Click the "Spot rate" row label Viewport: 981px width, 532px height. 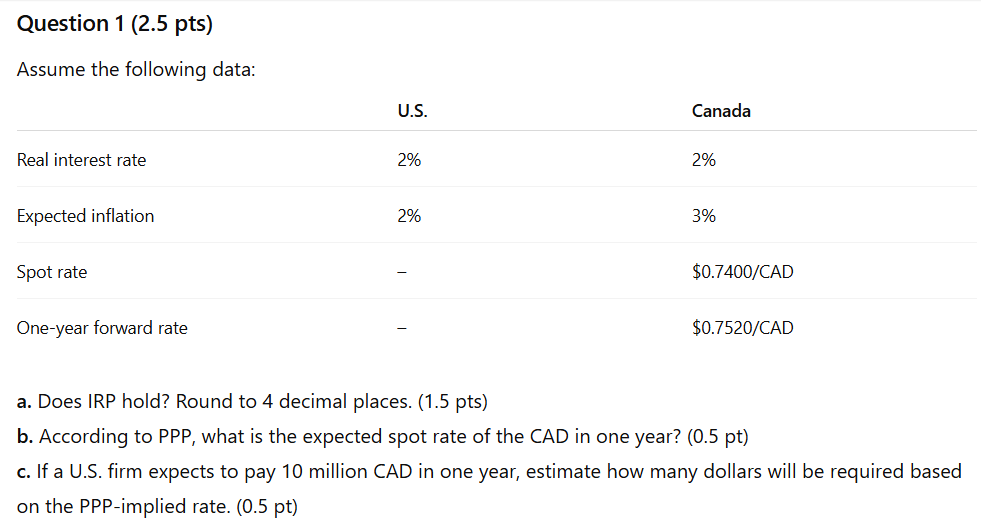coord(52,272)
